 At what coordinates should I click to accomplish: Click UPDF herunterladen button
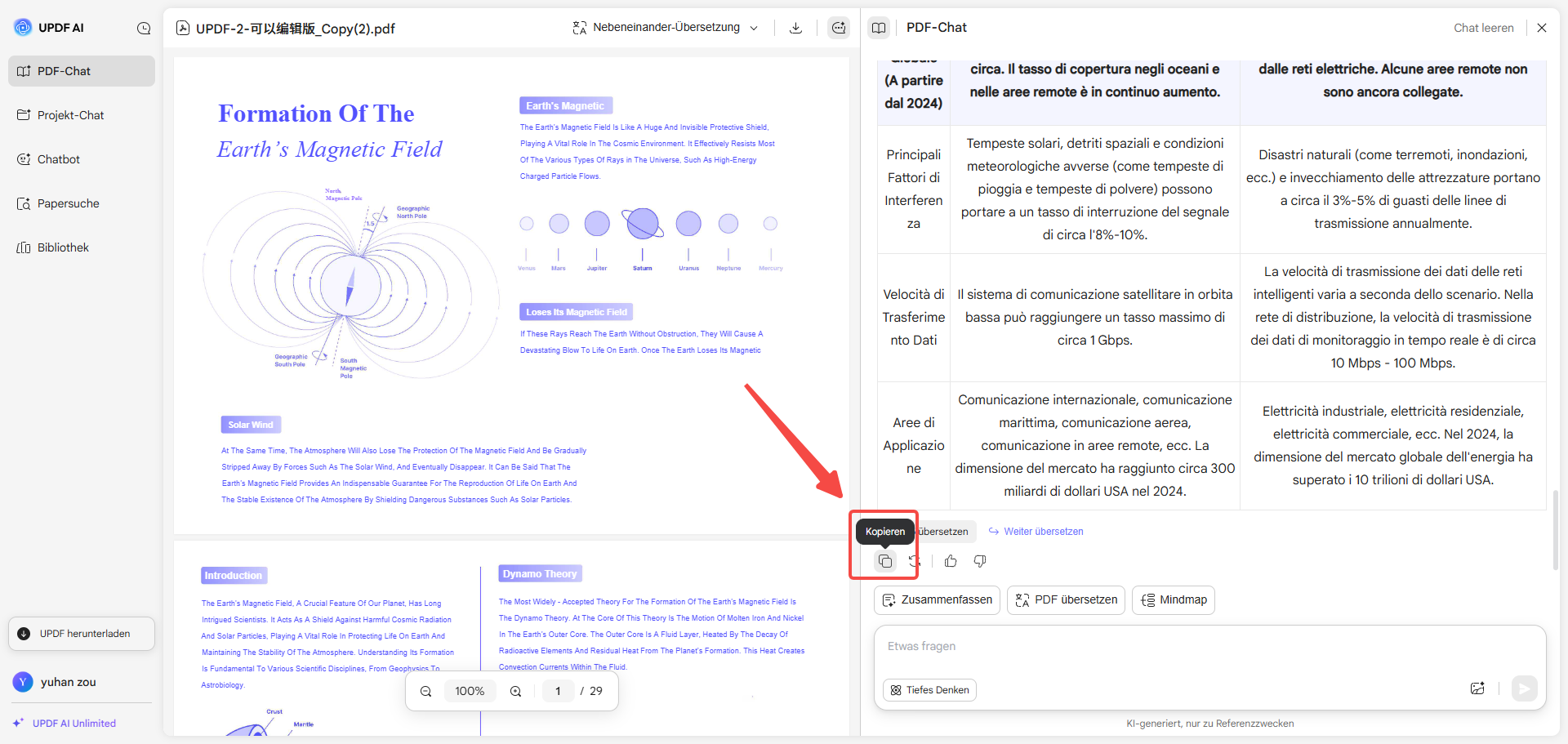coord(82,634)
